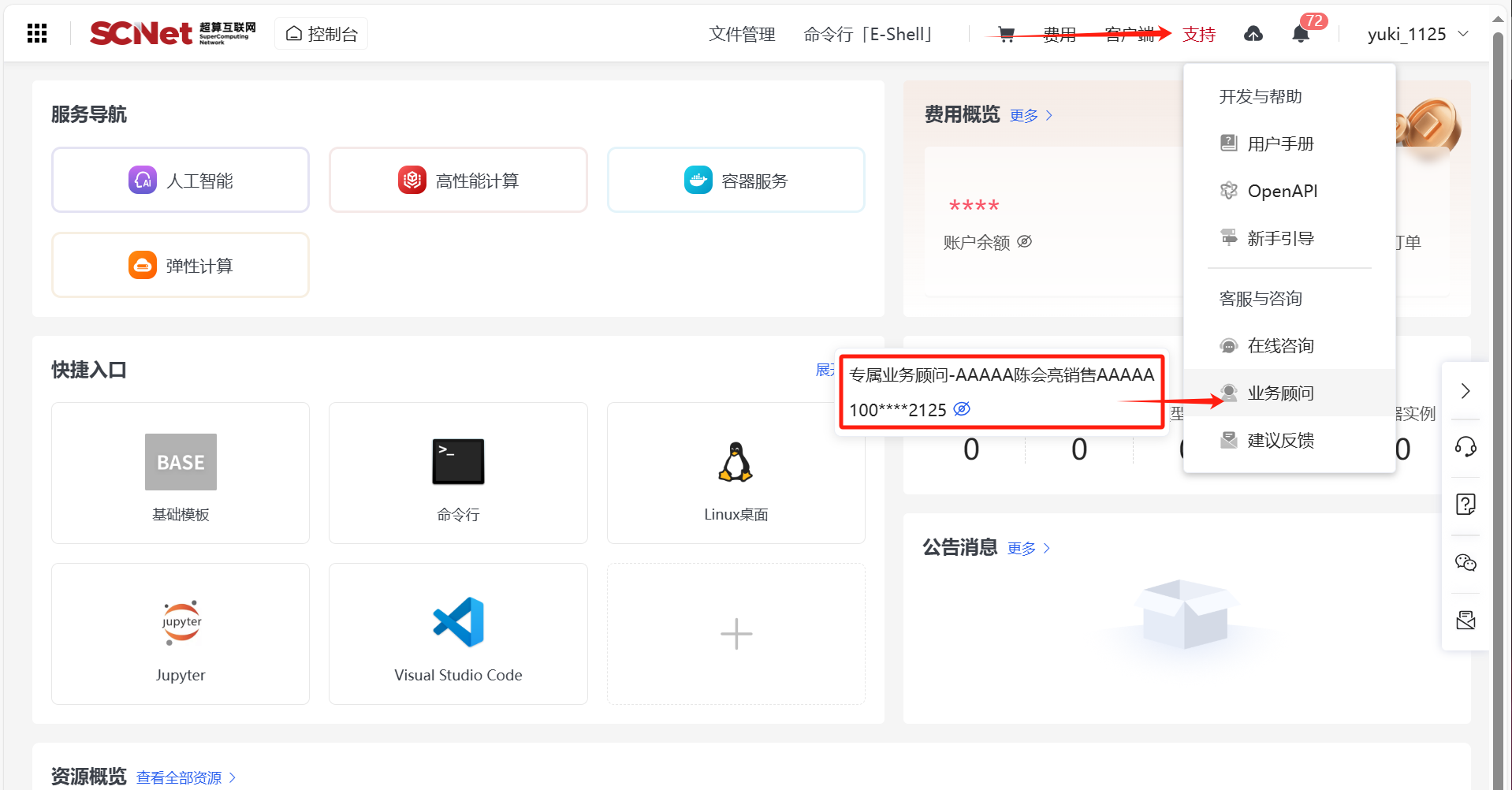Expand the yuki_1125 user dropdown

(x=1417, y=34)
